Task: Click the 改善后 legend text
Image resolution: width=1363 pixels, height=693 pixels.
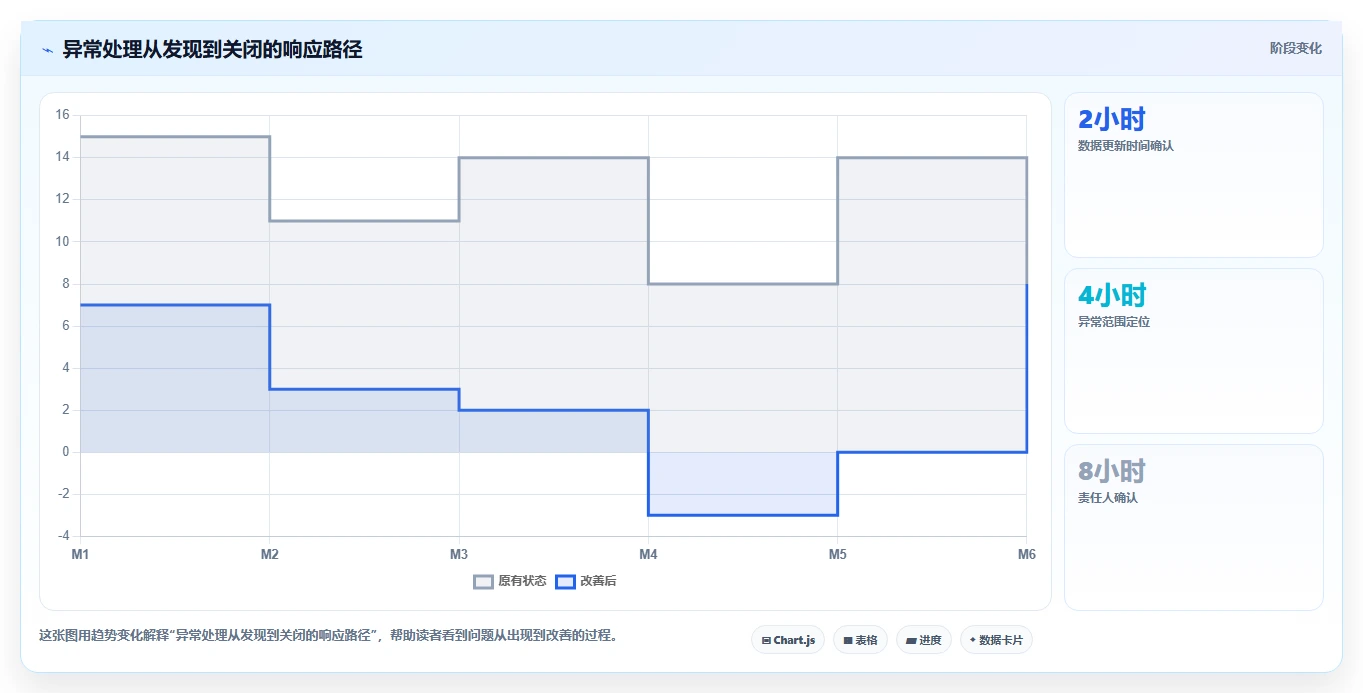Action: pyautogui.click(x=598, y=581)
